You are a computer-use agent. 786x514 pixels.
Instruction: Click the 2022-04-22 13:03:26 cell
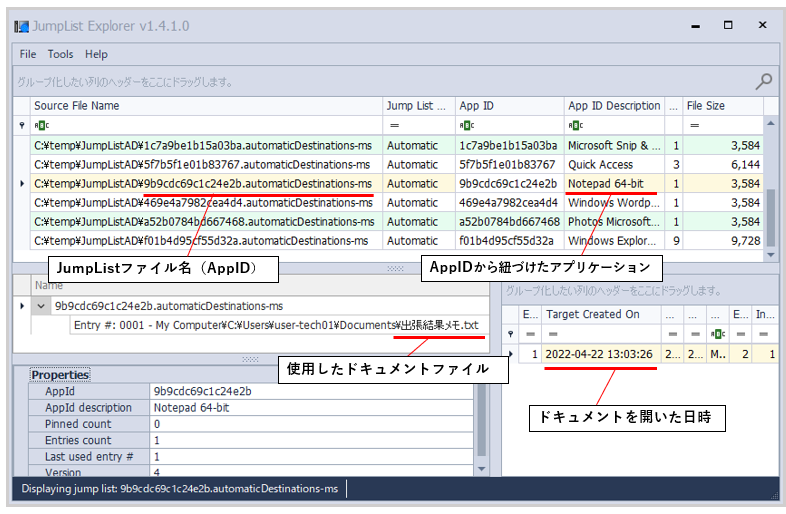pos(601,354)
